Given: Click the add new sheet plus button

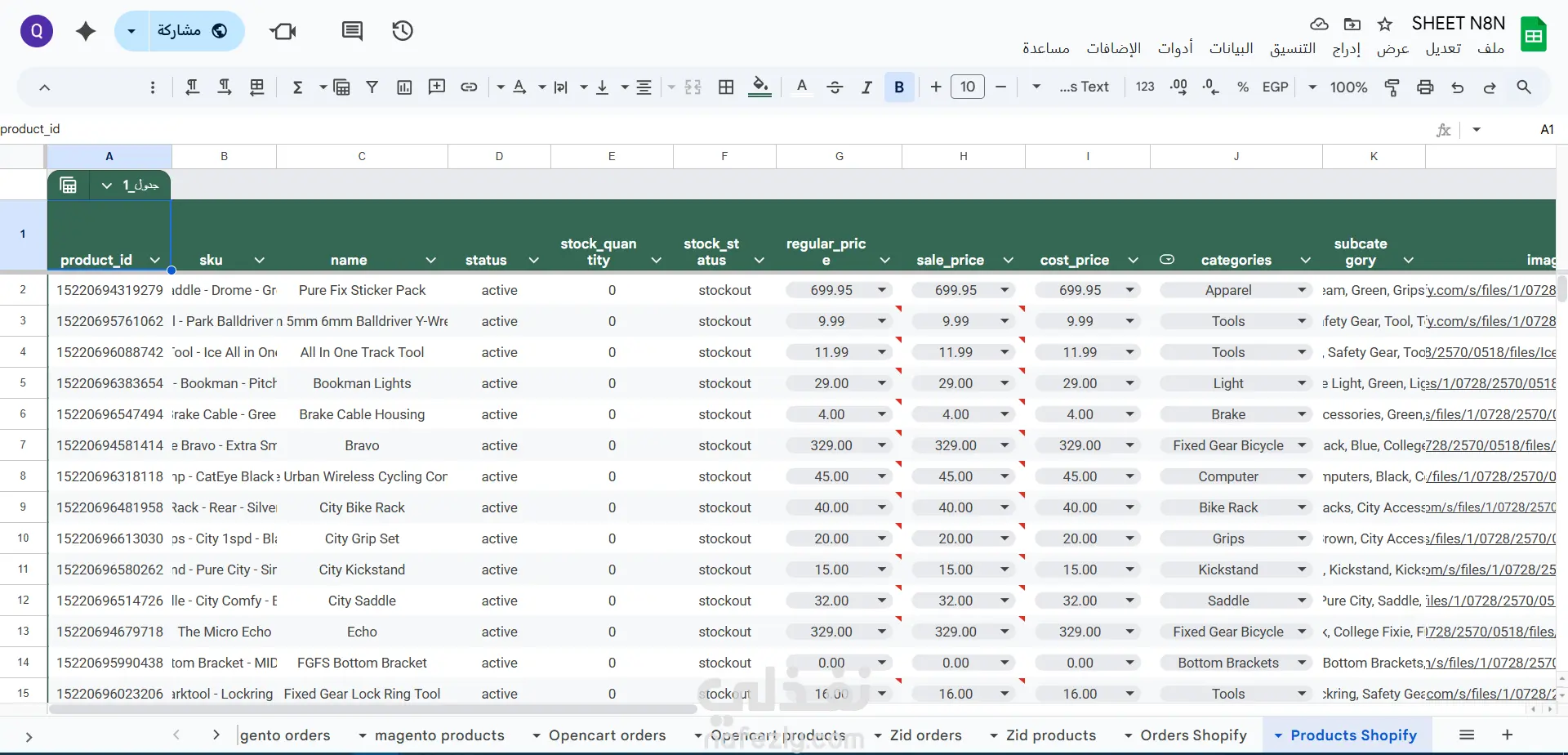Looking at the screenshot, I should tap(1508, 735).
